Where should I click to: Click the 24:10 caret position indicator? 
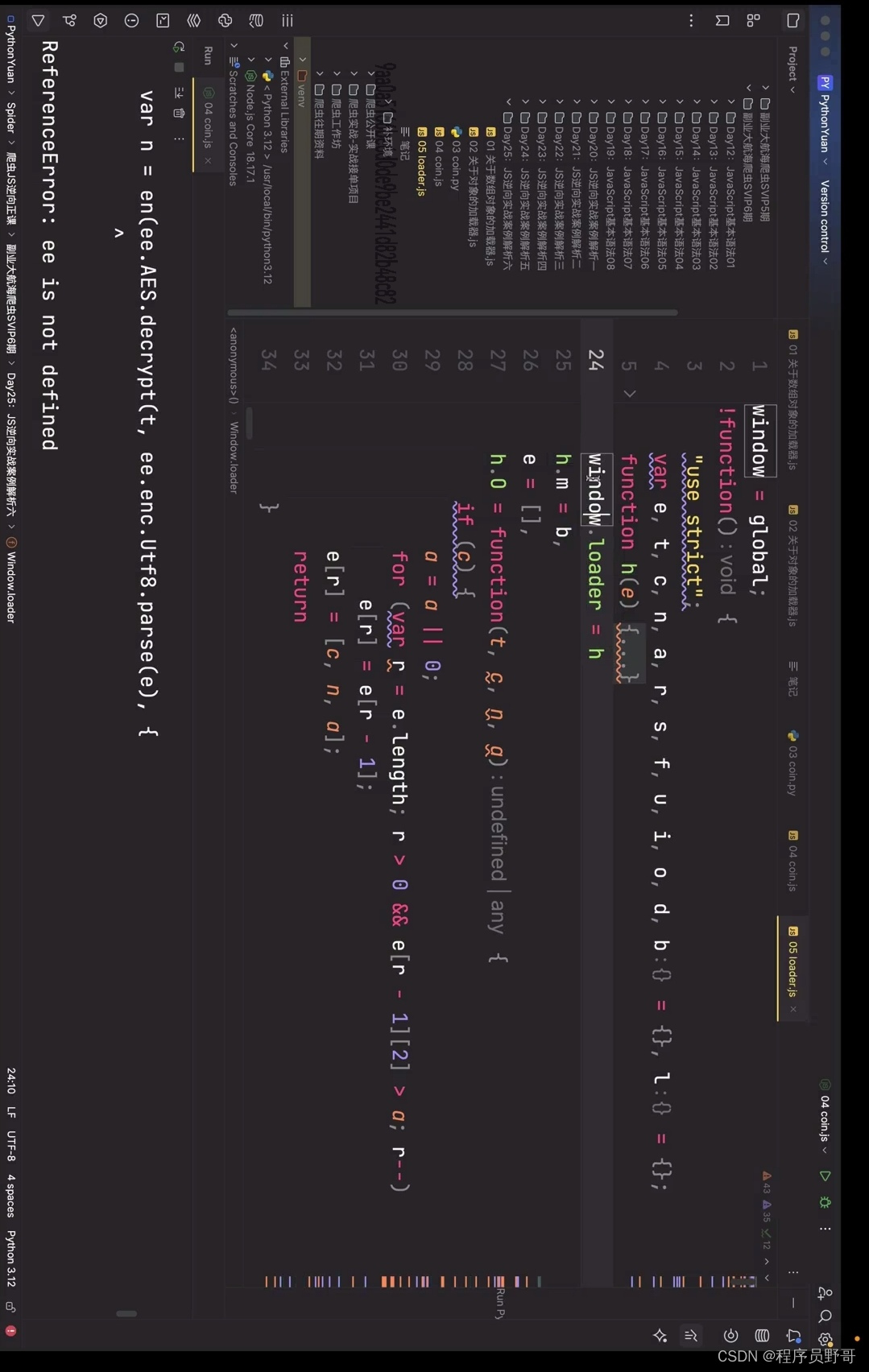coord(10,1080)
